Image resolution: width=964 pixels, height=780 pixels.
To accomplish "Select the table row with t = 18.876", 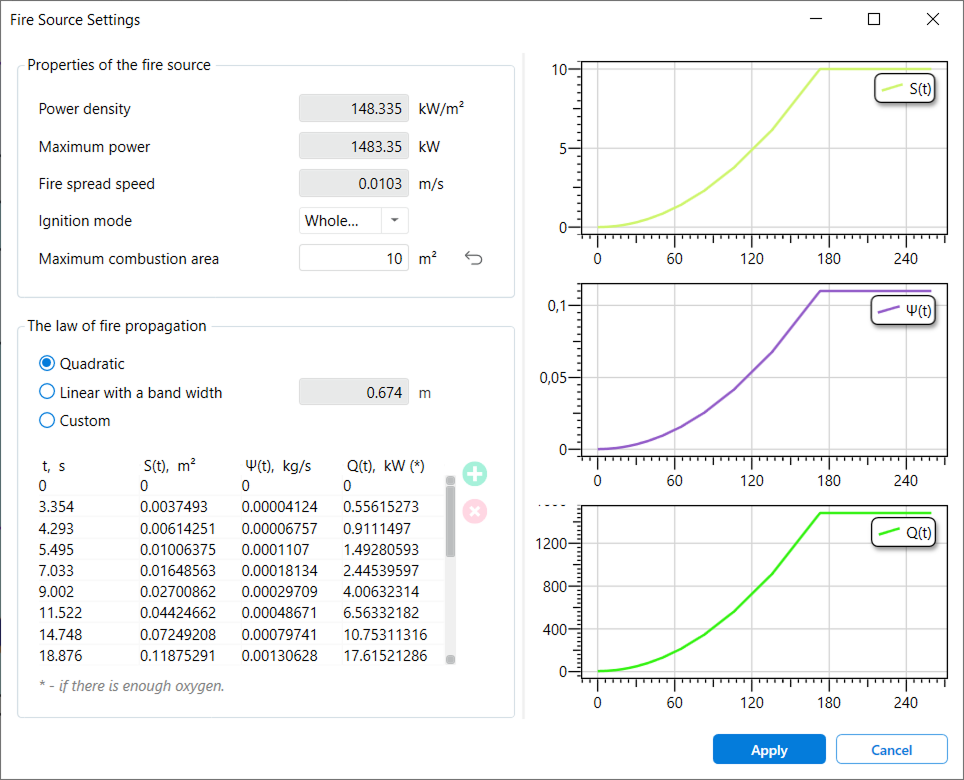I will tap(240, 656).
